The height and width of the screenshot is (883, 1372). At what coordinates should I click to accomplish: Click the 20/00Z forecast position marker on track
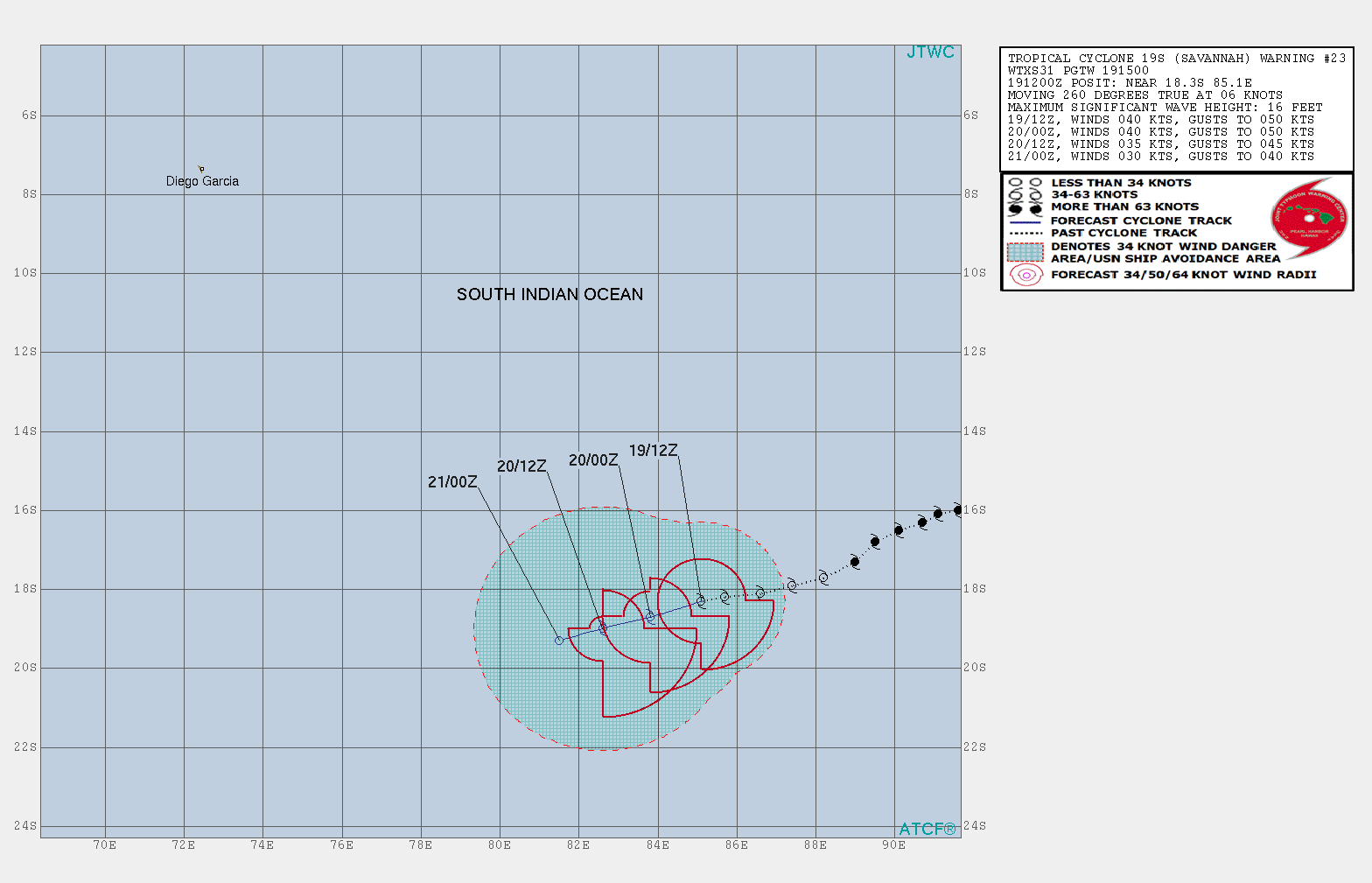(x=650, y=616)
